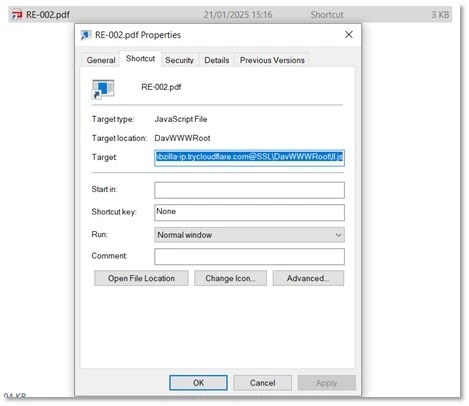The image size is (469, 406).
Task: Select the Shortcut tab
Action: coord(140,59)
